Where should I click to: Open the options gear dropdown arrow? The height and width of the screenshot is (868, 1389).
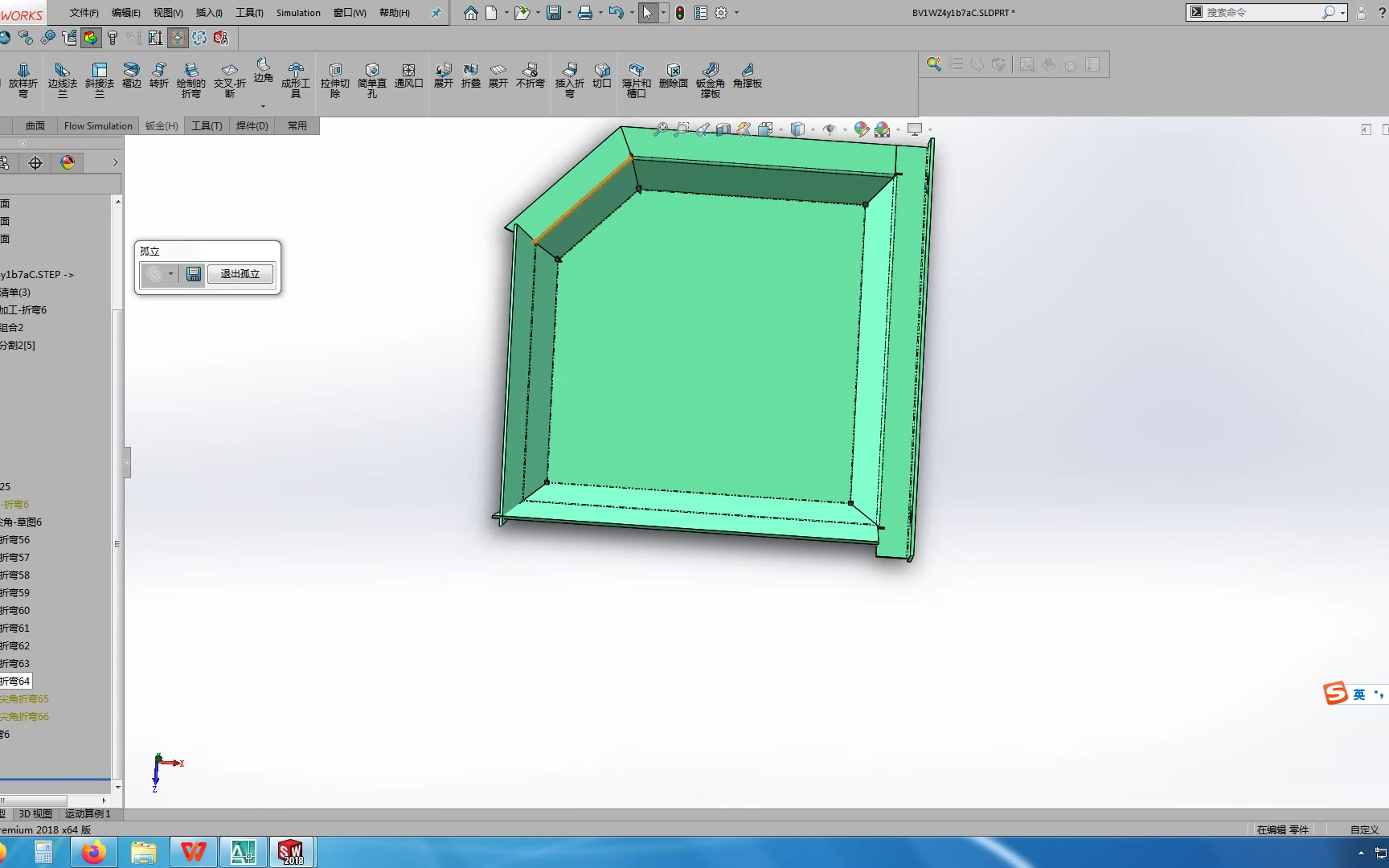736,13
